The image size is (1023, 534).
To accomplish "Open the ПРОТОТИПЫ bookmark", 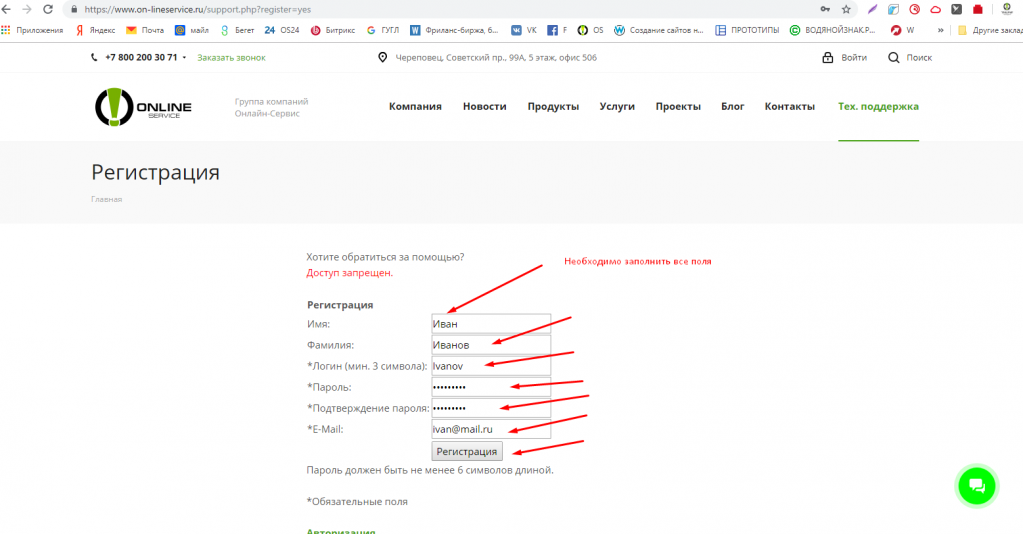I will click(747, 30).
